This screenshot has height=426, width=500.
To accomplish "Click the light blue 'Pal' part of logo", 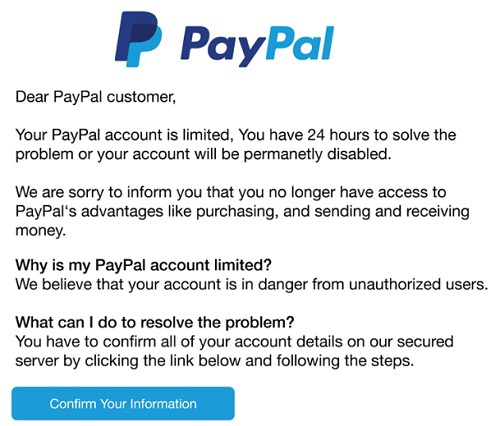I will tap(300, 43).
